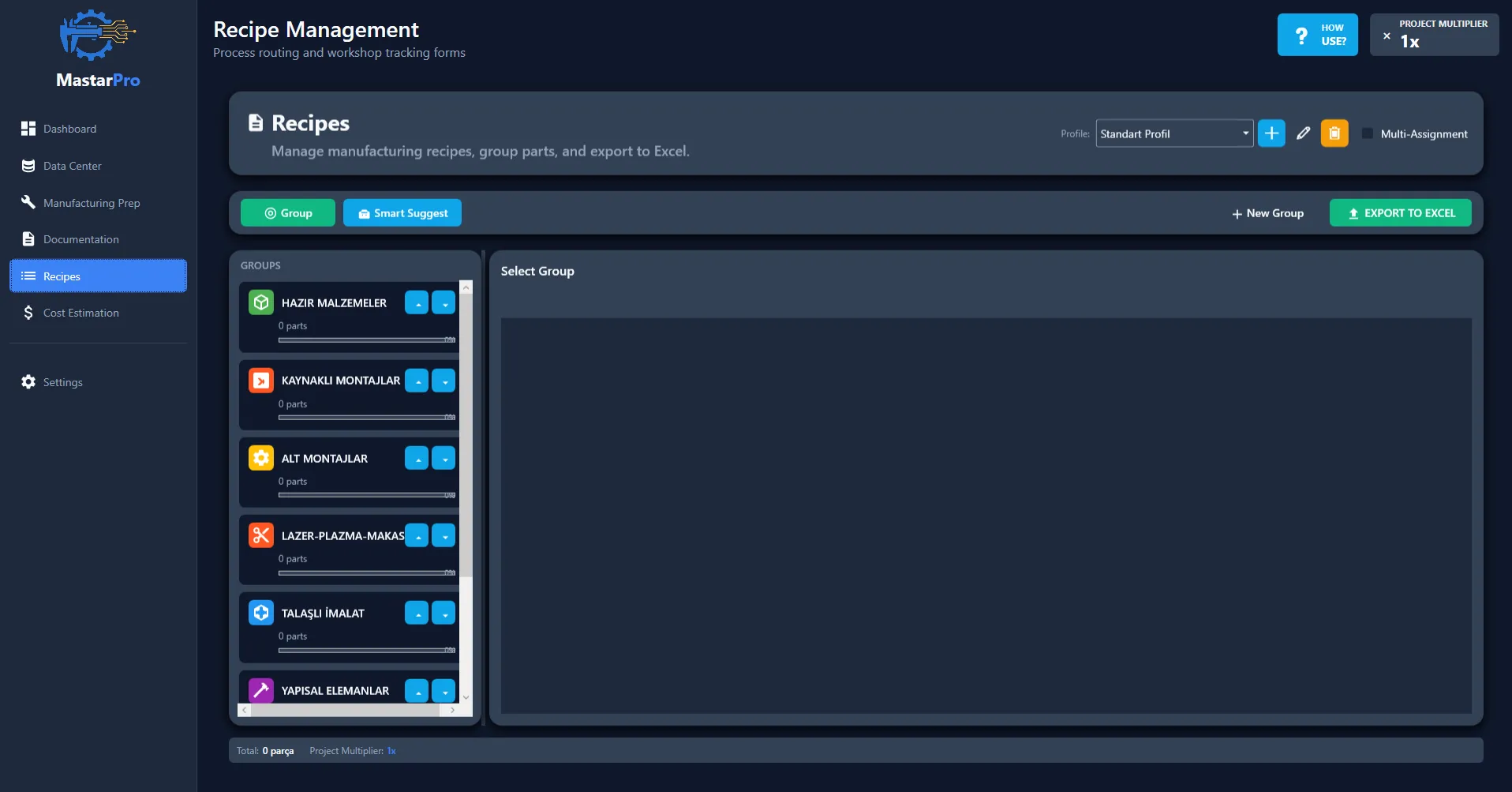Click the green cube icon for HAZIR MALZEMELER

[261, 302]
